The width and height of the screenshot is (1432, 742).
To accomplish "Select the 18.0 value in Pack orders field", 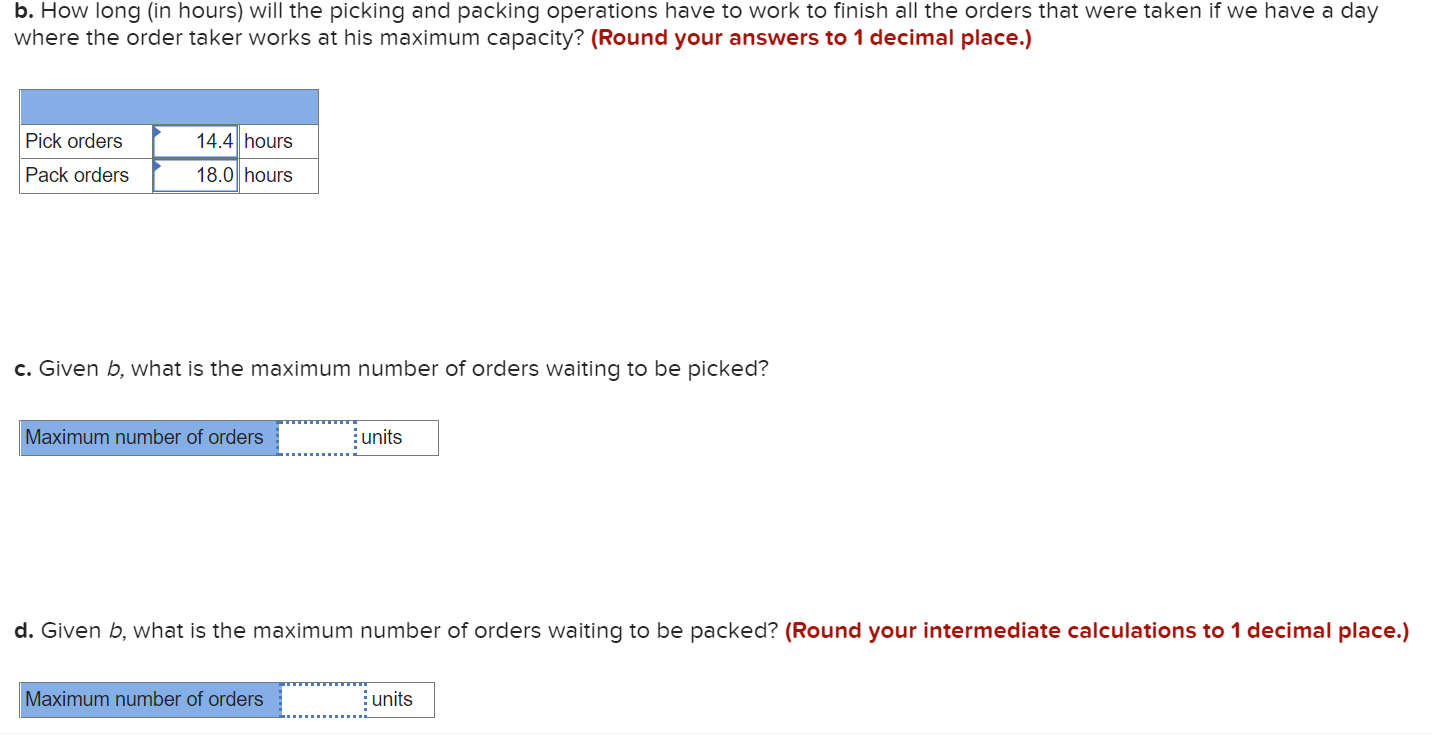I will (x=210, y=175).
